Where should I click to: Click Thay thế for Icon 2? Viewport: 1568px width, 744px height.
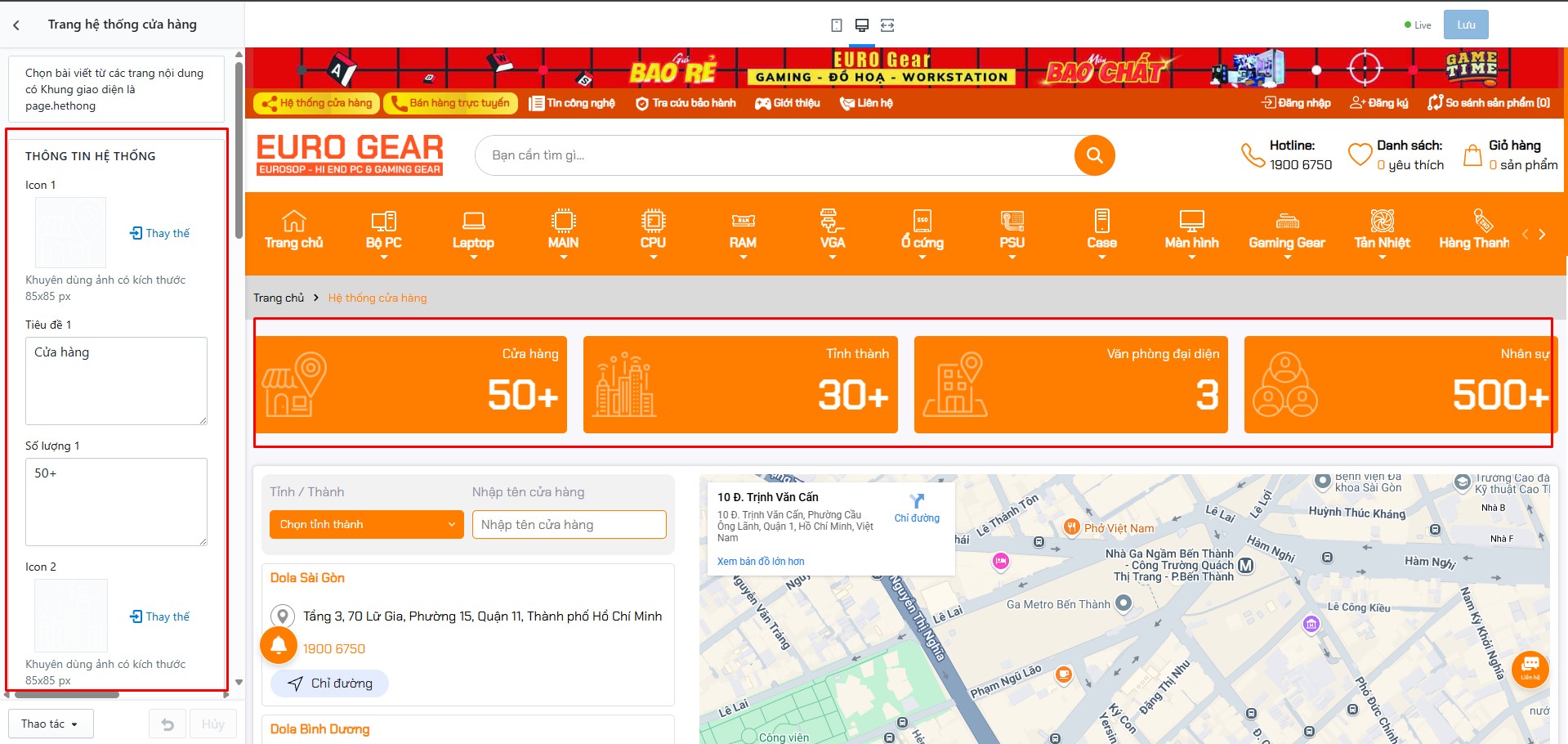click(159, 616)
